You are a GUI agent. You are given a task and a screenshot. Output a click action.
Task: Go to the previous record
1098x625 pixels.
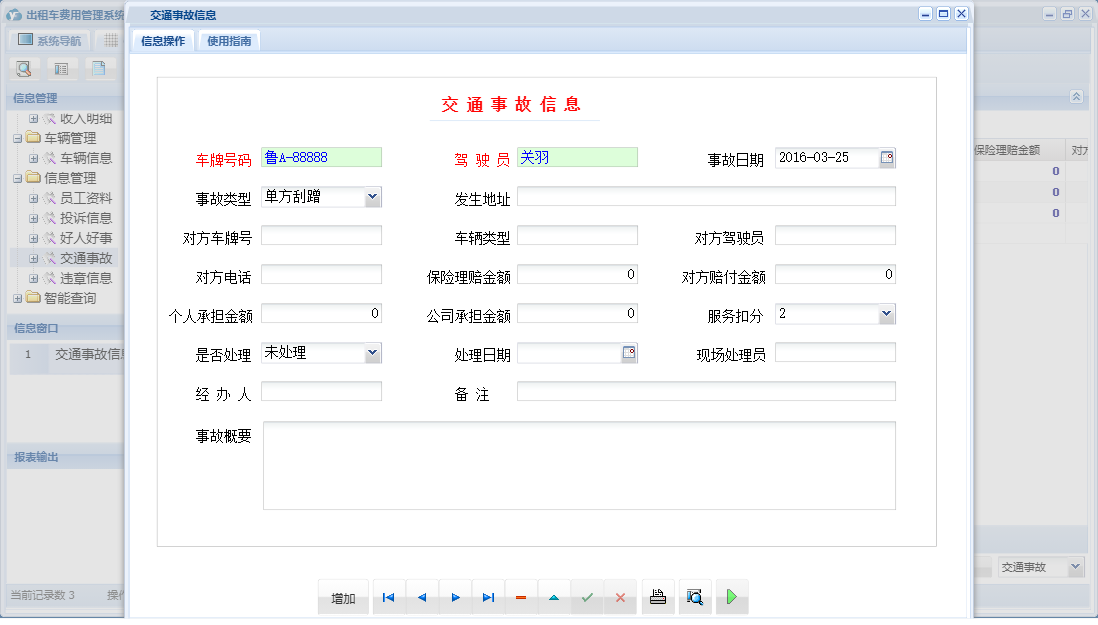coord(422,598)
